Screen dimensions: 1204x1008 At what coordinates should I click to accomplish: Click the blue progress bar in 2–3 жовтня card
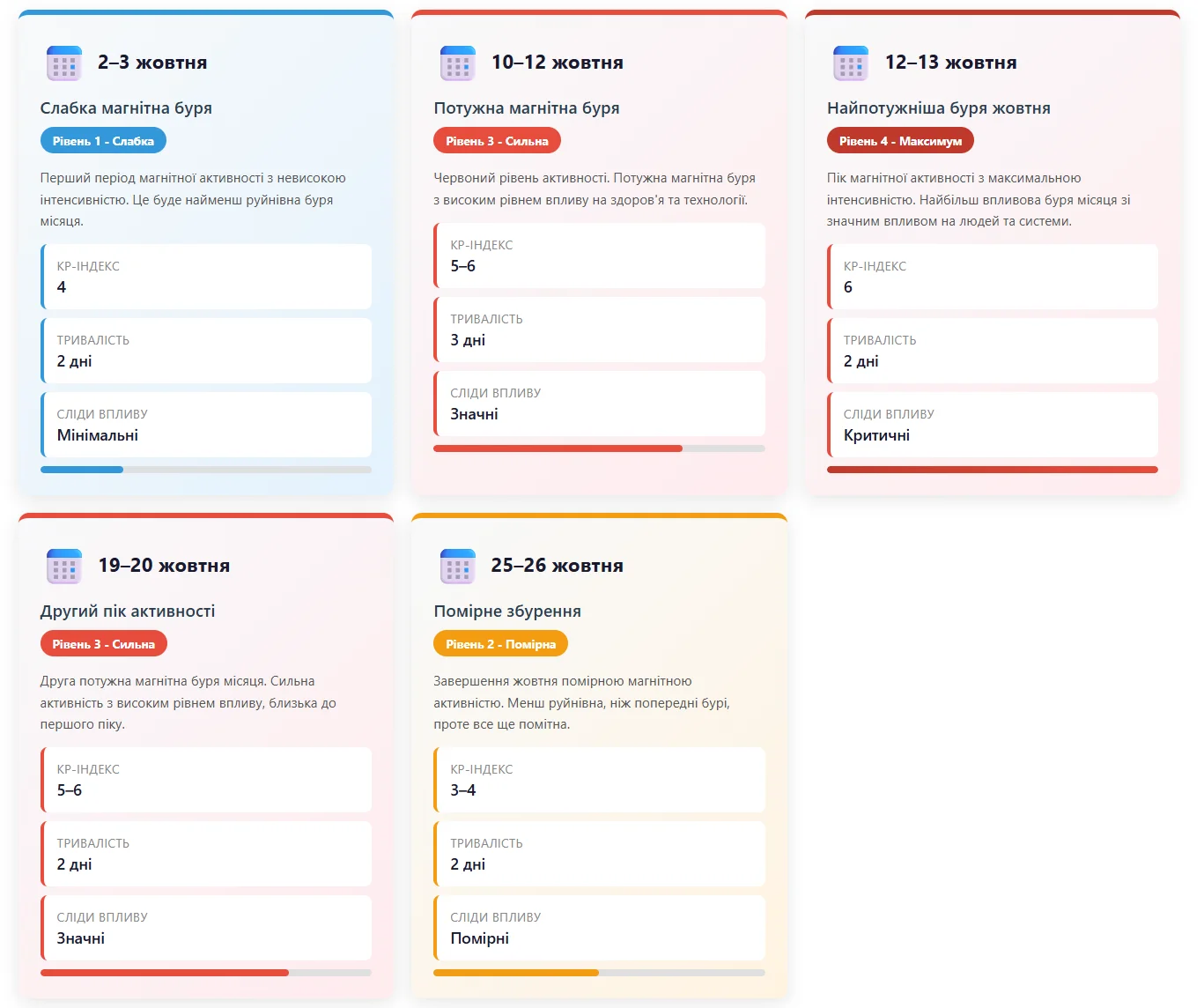[82, 470]
